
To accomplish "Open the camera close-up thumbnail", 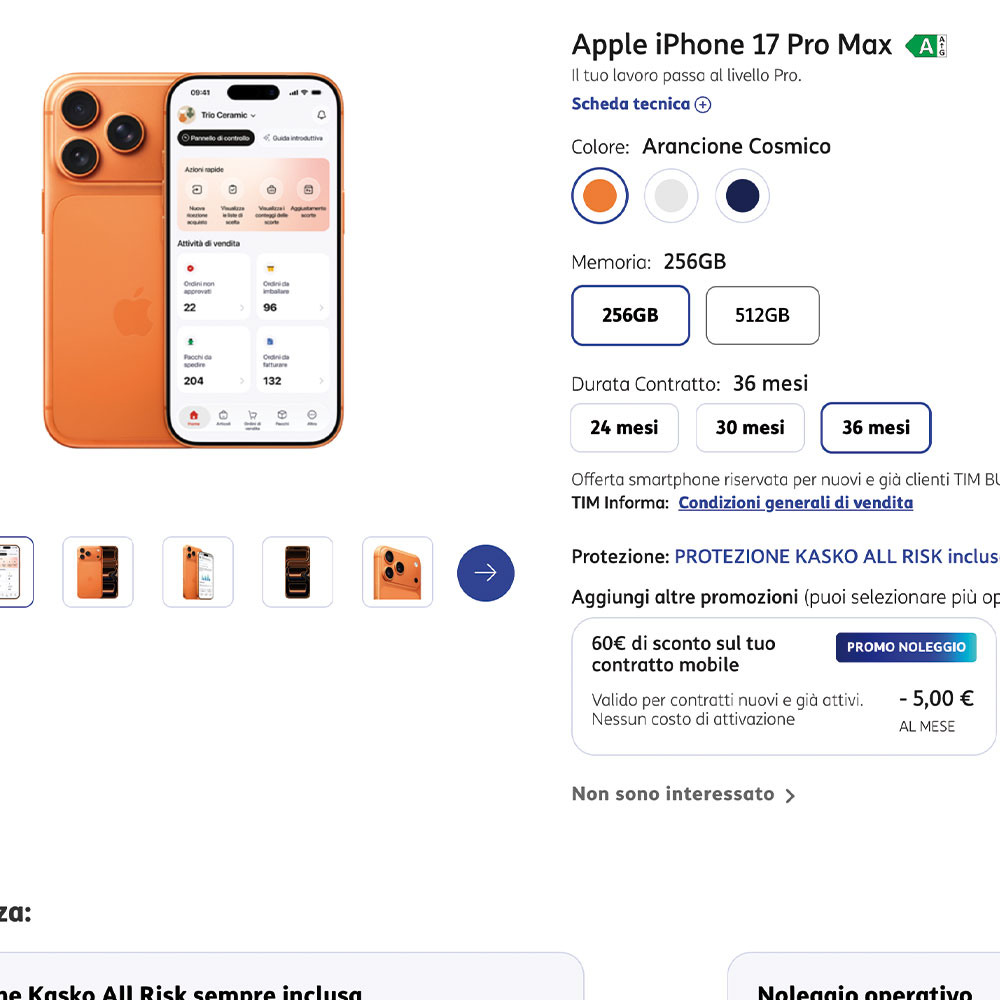I will (398, 572).
